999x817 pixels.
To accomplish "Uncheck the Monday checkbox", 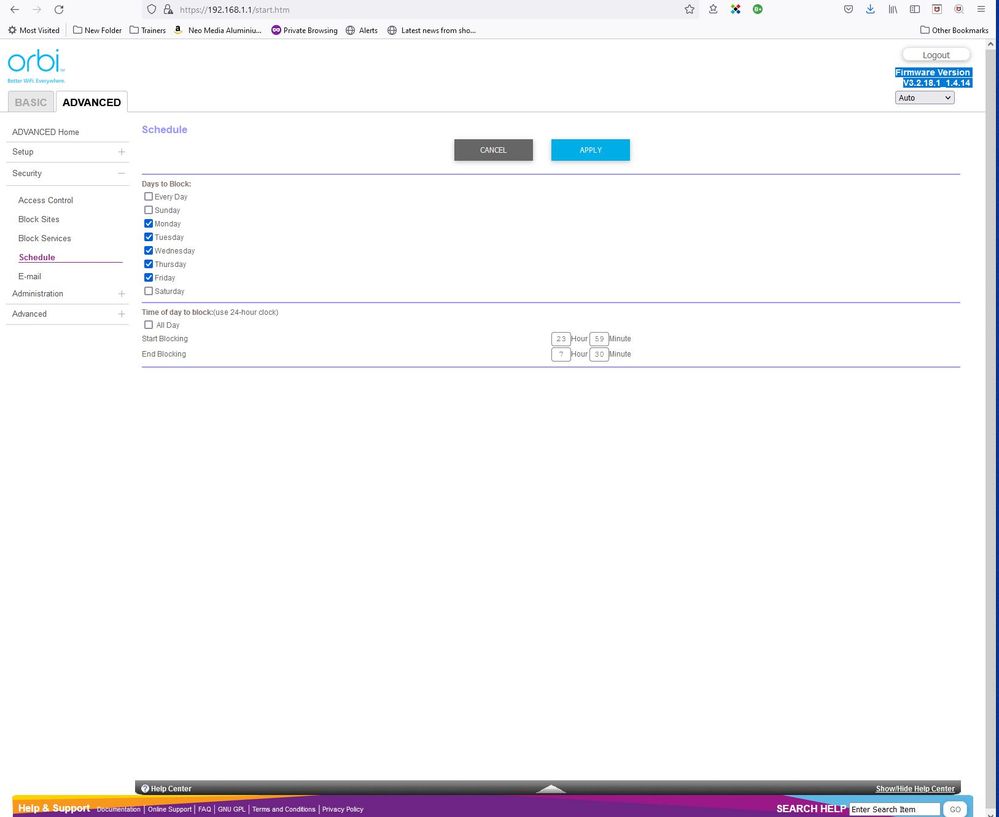I will [x=148, y=224].
